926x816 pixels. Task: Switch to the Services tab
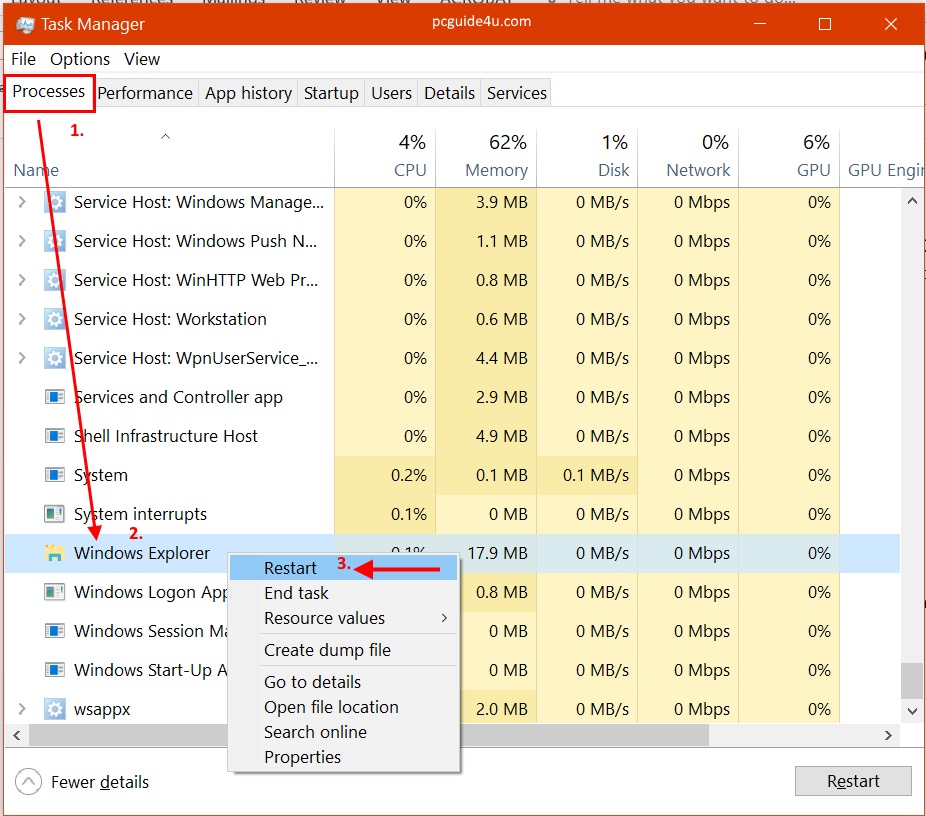point(517,93)
